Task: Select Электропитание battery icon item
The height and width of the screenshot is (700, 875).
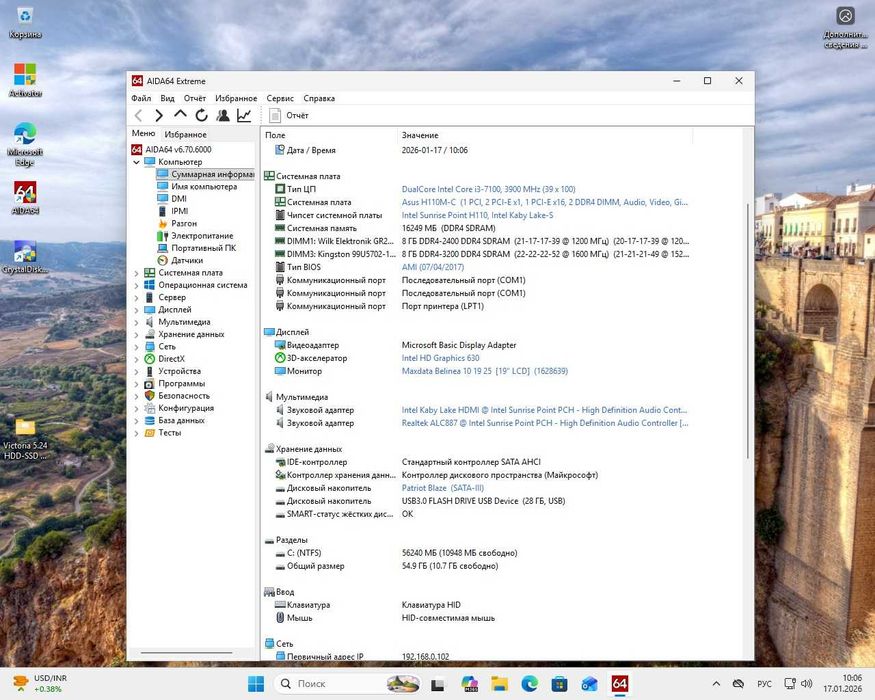Action: pyautogui.click(x=195, y=236)
